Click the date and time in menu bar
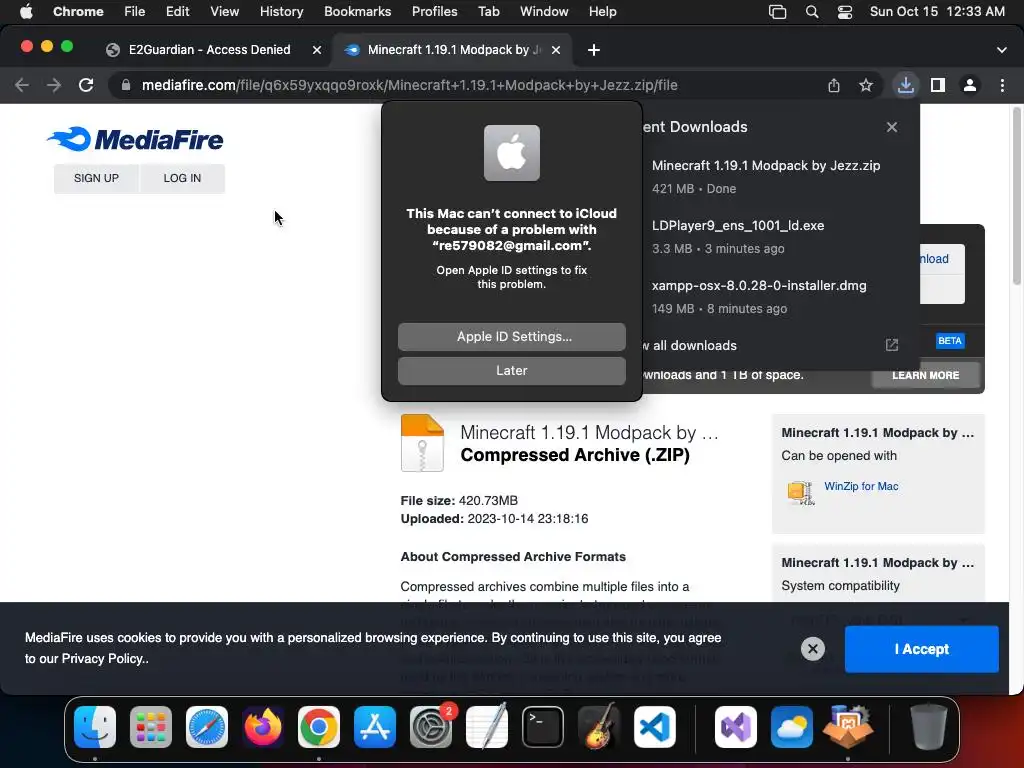This screenshot has width=1024, height=768. point(937,12)
